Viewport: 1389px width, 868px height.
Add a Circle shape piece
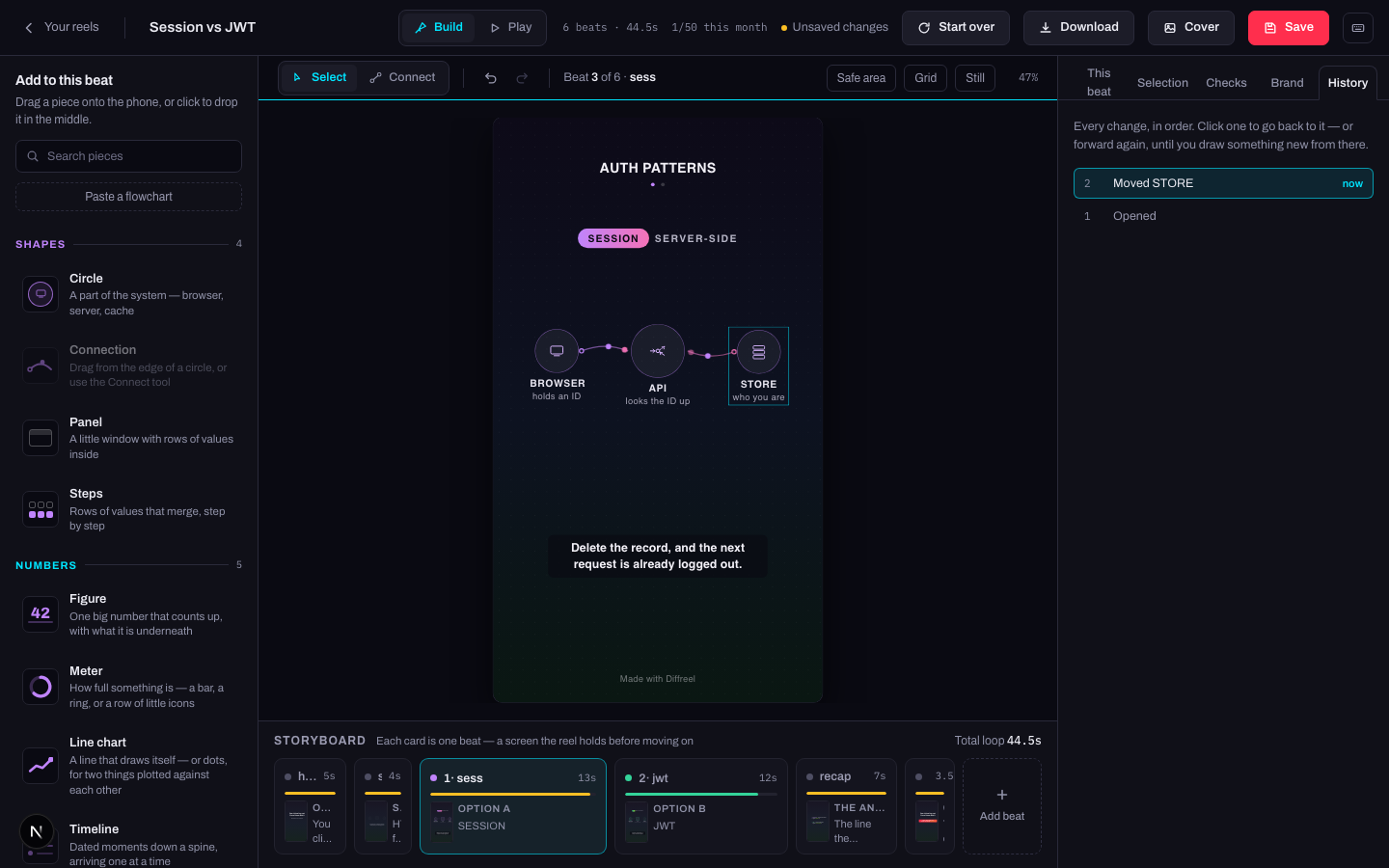pyautogui.click(x=129, y=294)
